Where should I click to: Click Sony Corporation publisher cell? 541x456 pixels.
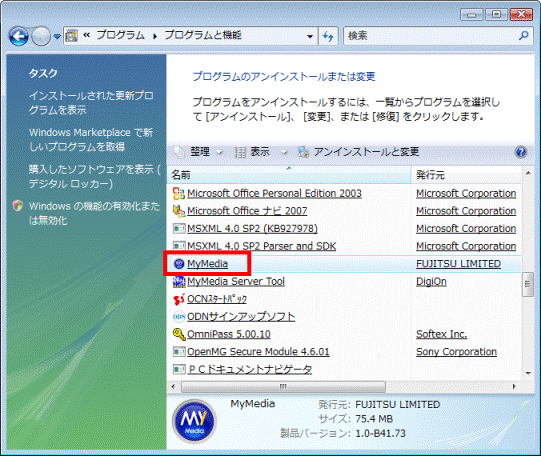tap(456, 352)
